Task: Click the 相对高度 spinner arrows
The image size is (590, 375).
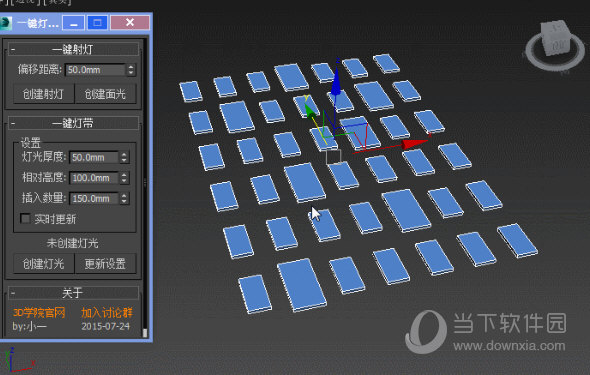Action: [x=124, y=178]
